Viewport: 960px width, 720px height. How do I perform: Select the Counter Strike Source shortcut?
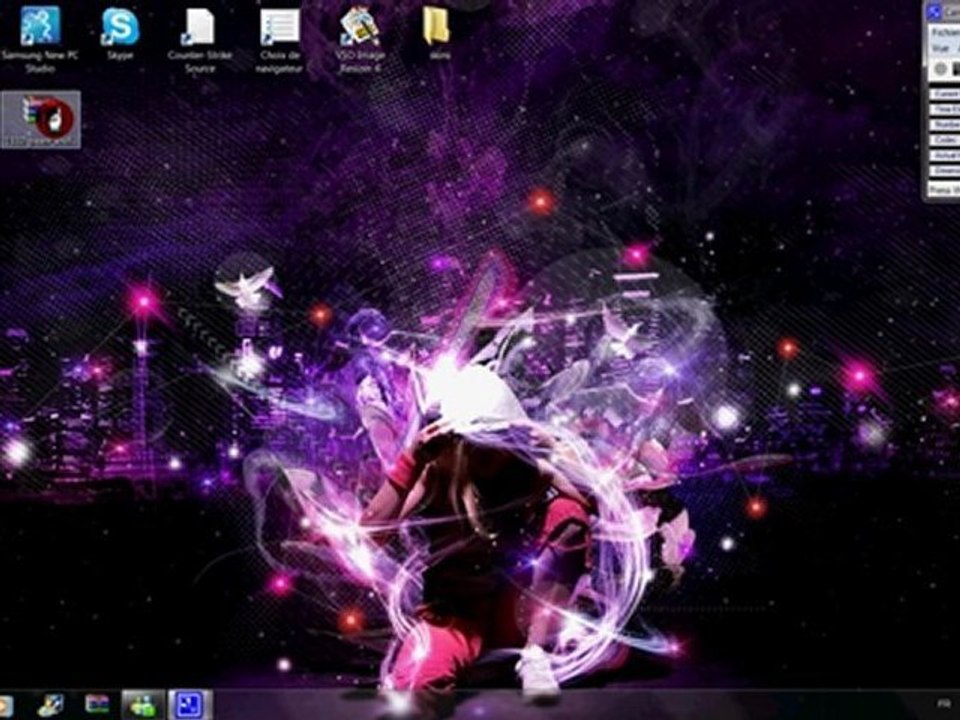[200, 40]
